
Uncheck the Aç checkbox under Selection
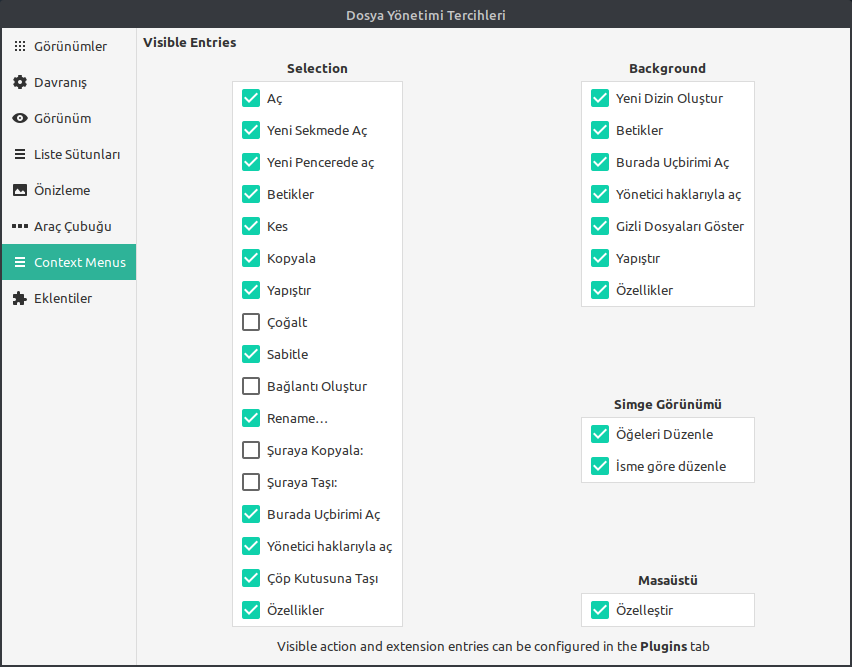pyautogui.click(x=250, y=98)
